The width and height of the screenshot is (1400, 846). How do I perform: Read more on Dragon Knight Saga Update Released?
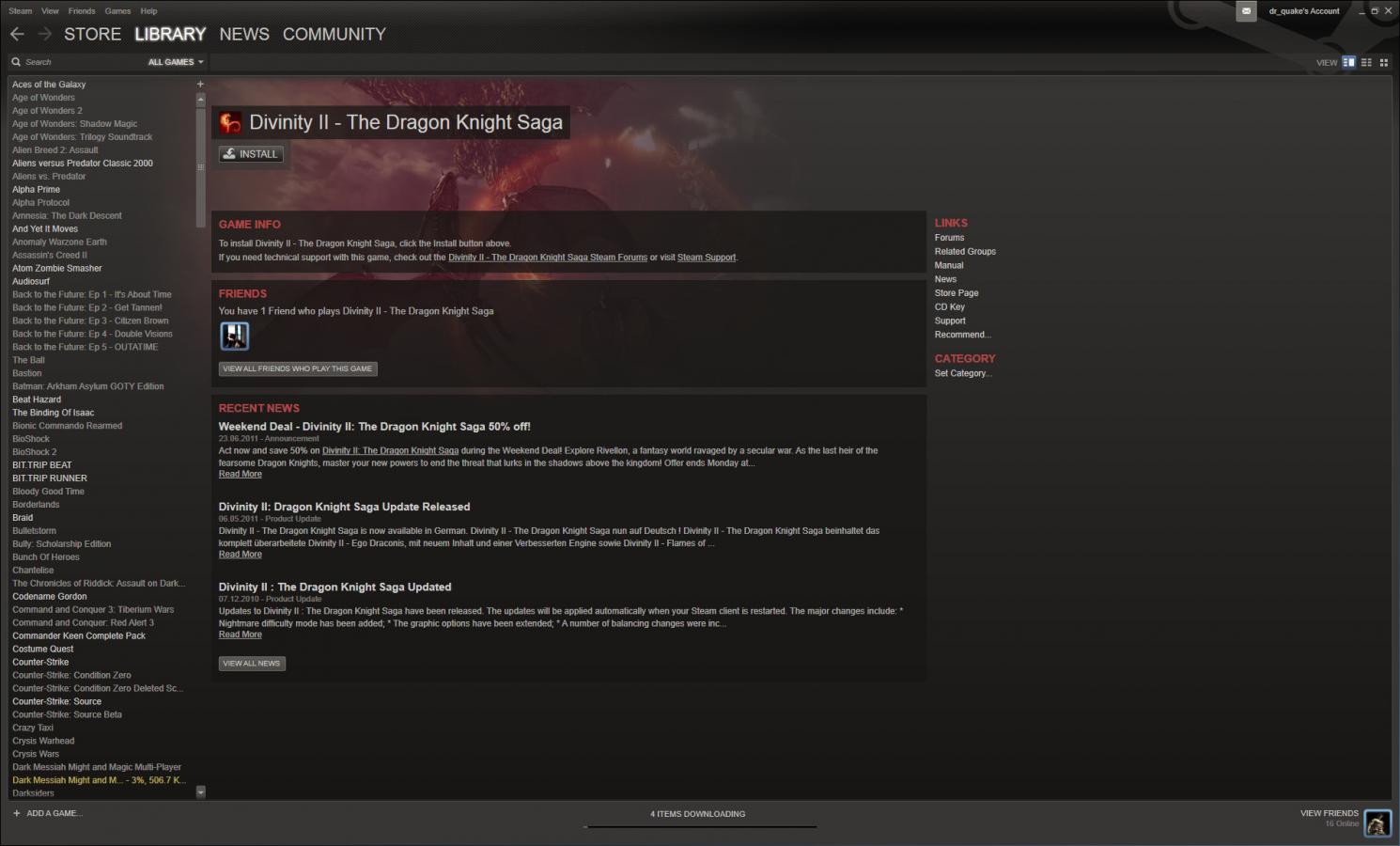coord(241,555)
